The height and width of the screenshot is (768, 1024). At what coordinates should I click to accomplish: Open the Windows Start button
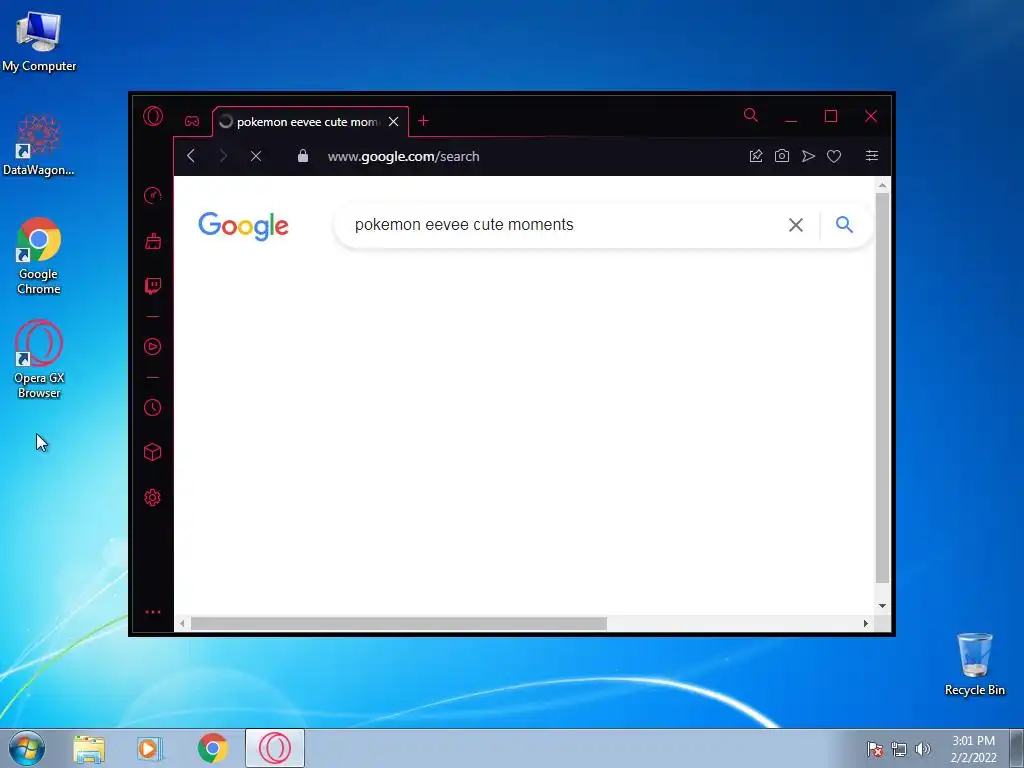point(27,748)
